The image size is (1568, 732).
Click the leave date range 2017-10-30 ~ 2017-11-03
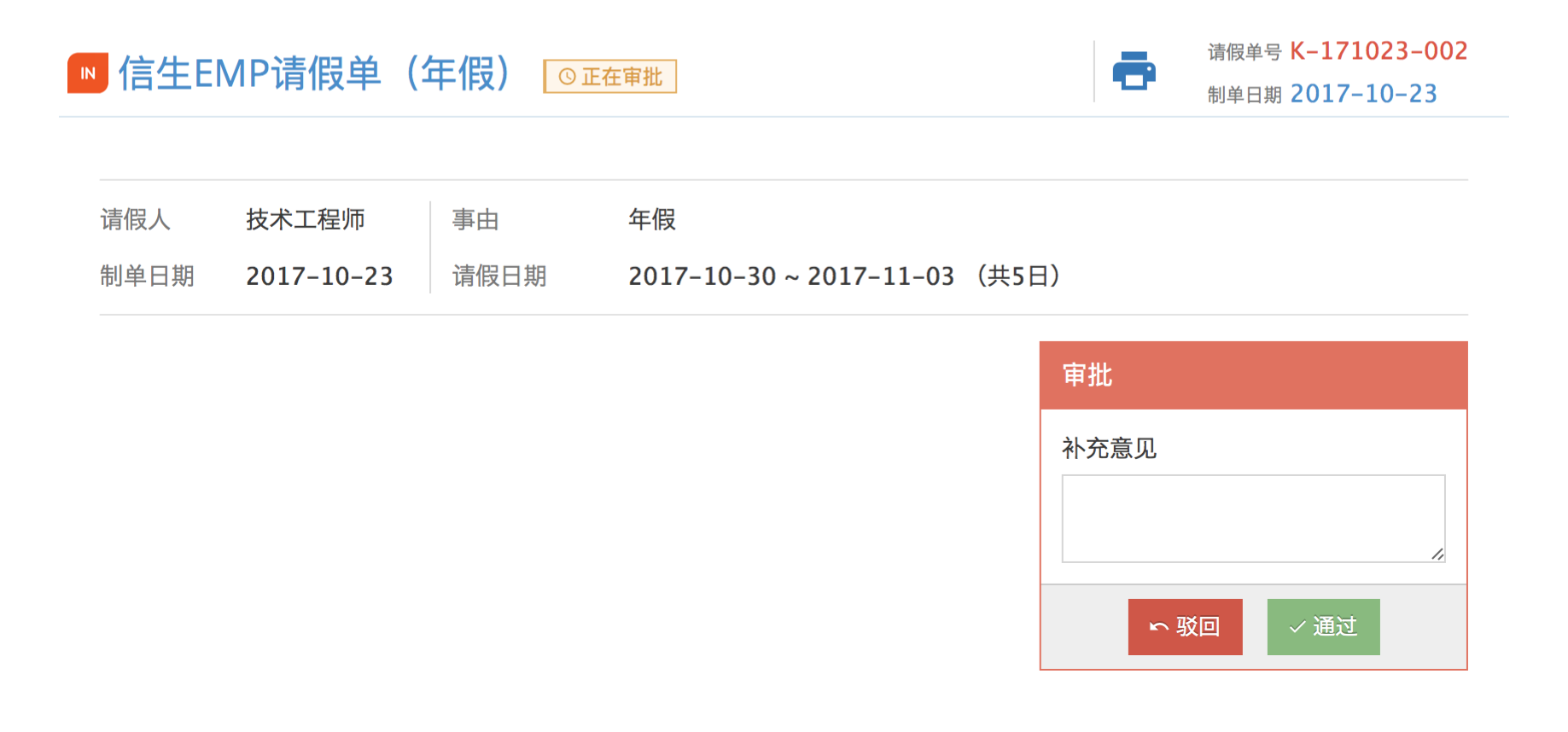pos(791,276)
